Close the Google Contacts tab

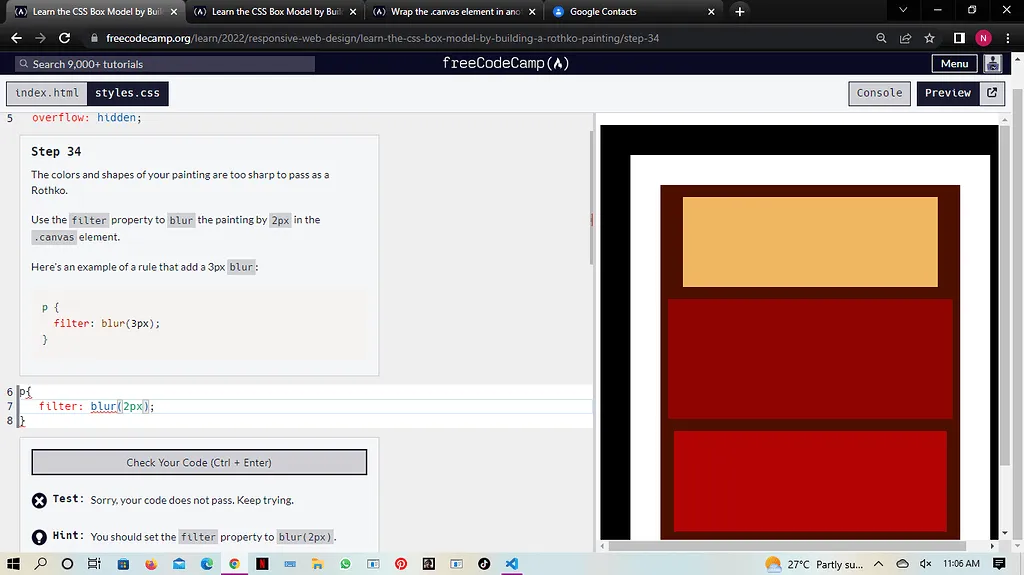(711, 12)
